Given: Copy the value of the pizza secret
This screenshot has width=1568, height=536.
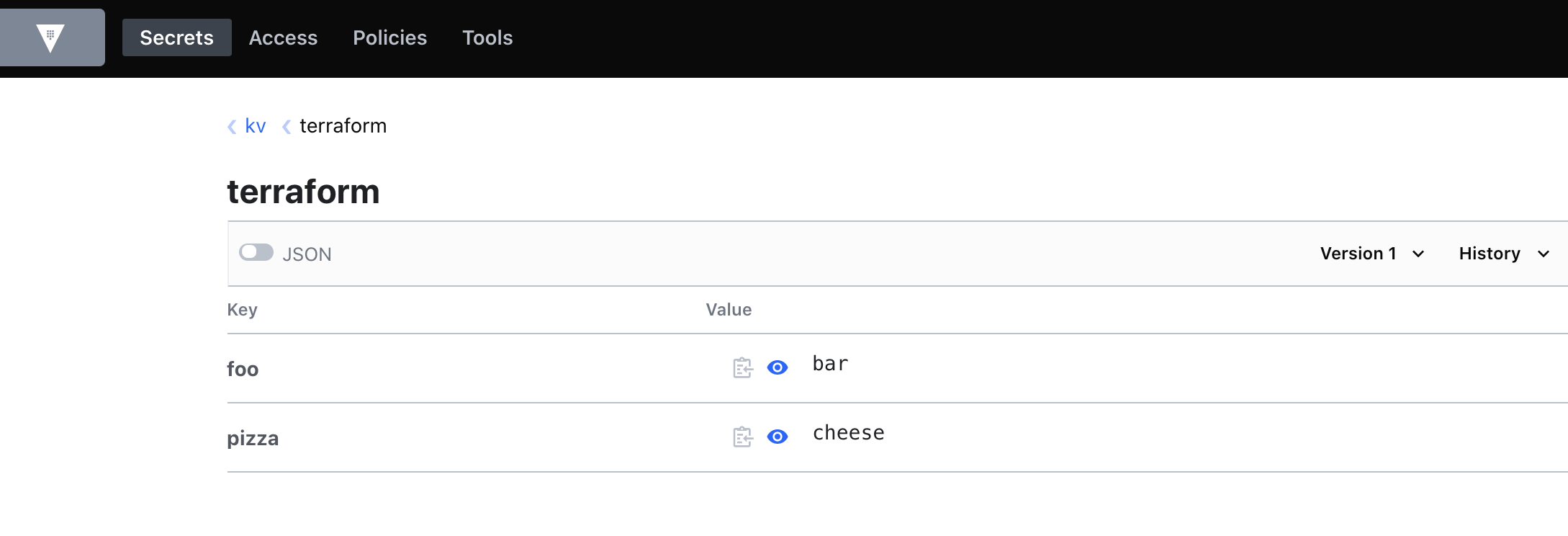Looking at the screenshot, I should coord(741,437).
